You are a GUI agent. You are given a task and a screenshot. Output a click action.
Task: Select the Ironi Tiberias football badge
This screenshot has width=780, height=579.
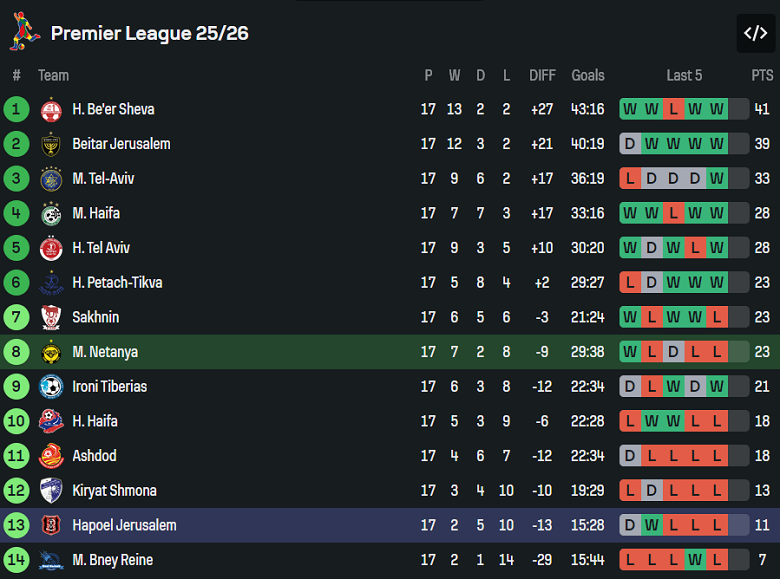point(51,387)
